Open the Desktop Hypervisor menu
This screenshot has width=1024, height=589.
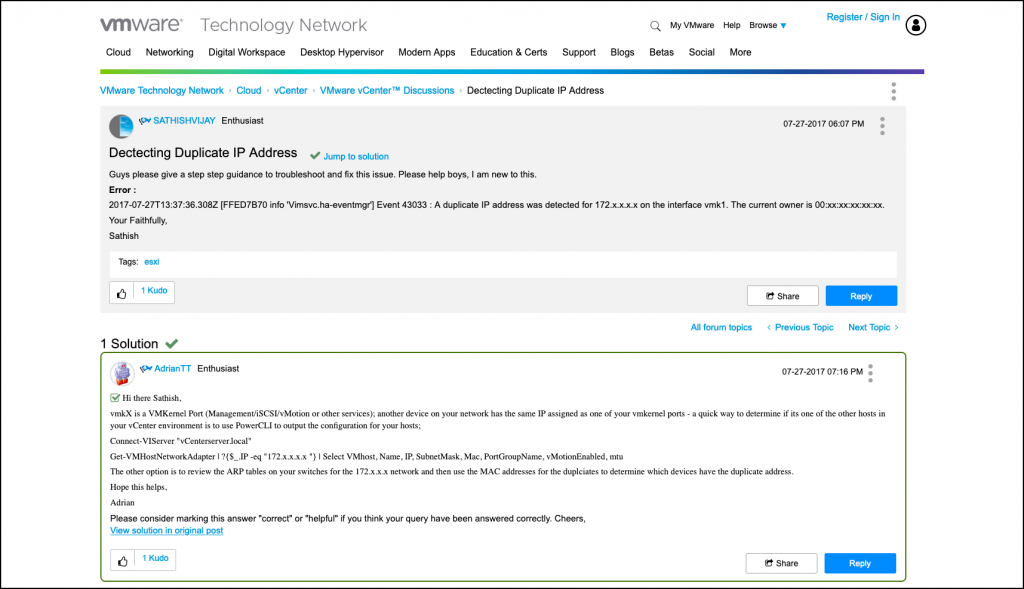pos(342,52)
